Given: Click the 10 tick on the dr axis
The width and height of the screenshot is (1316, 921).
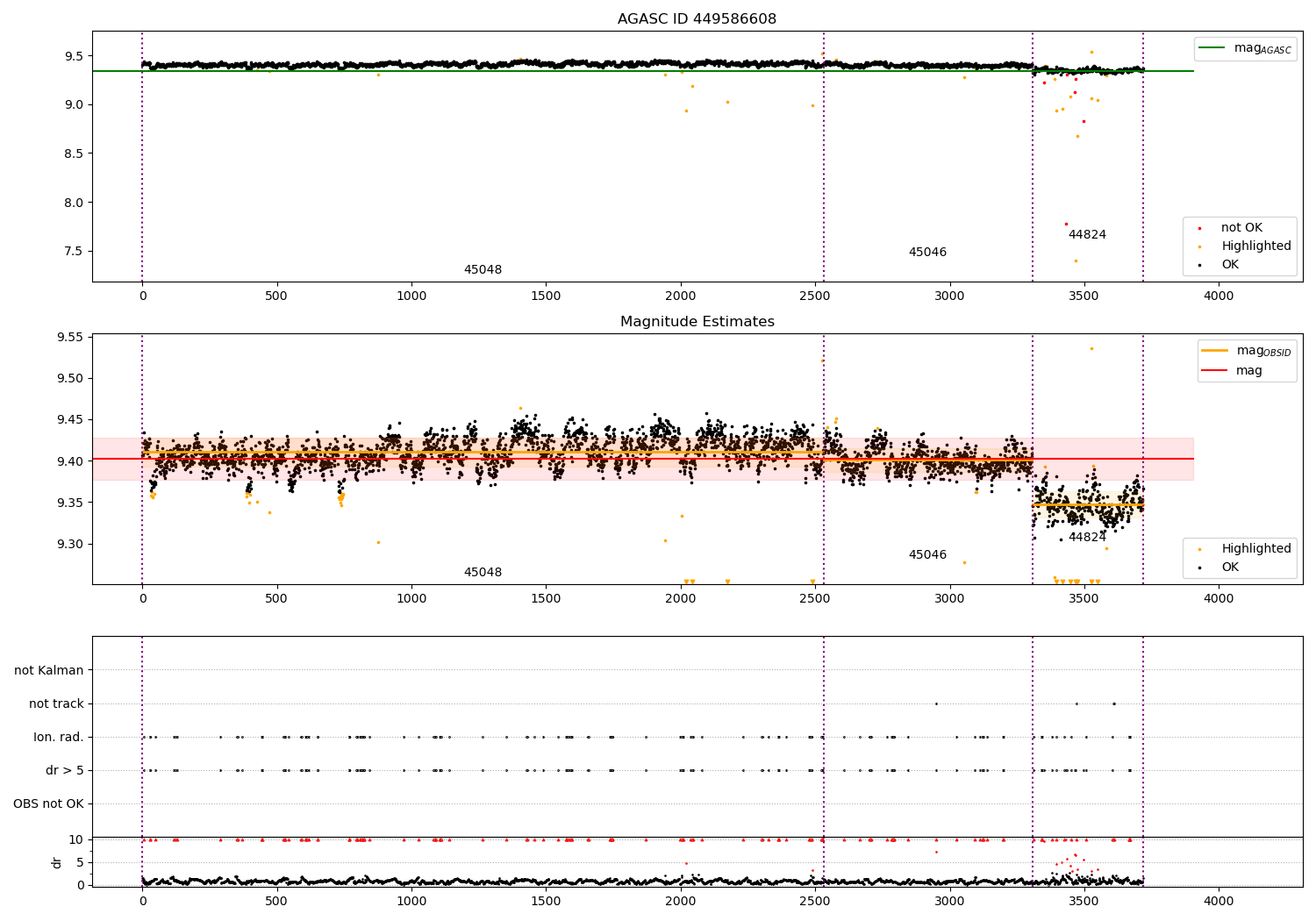Looking at the screenshot, I should 76,840.
